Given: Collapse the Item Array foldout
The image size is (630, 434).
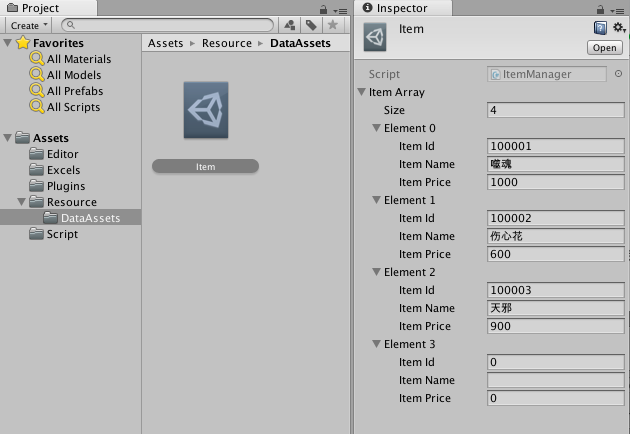Looking at the screenshot, I should click(362, 92).
